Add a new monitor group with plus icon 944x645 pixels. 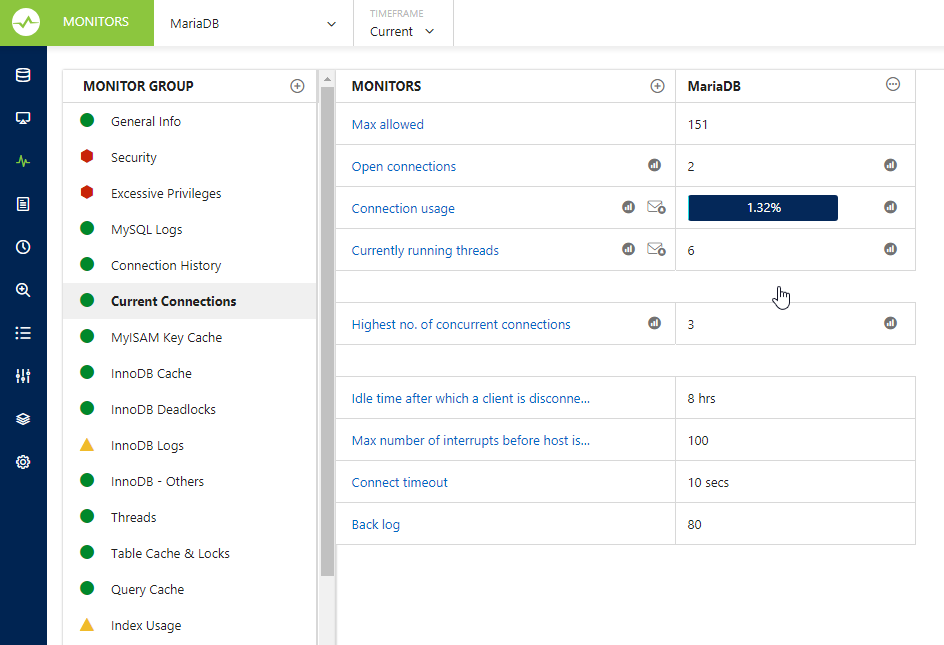tap(297, 86)
